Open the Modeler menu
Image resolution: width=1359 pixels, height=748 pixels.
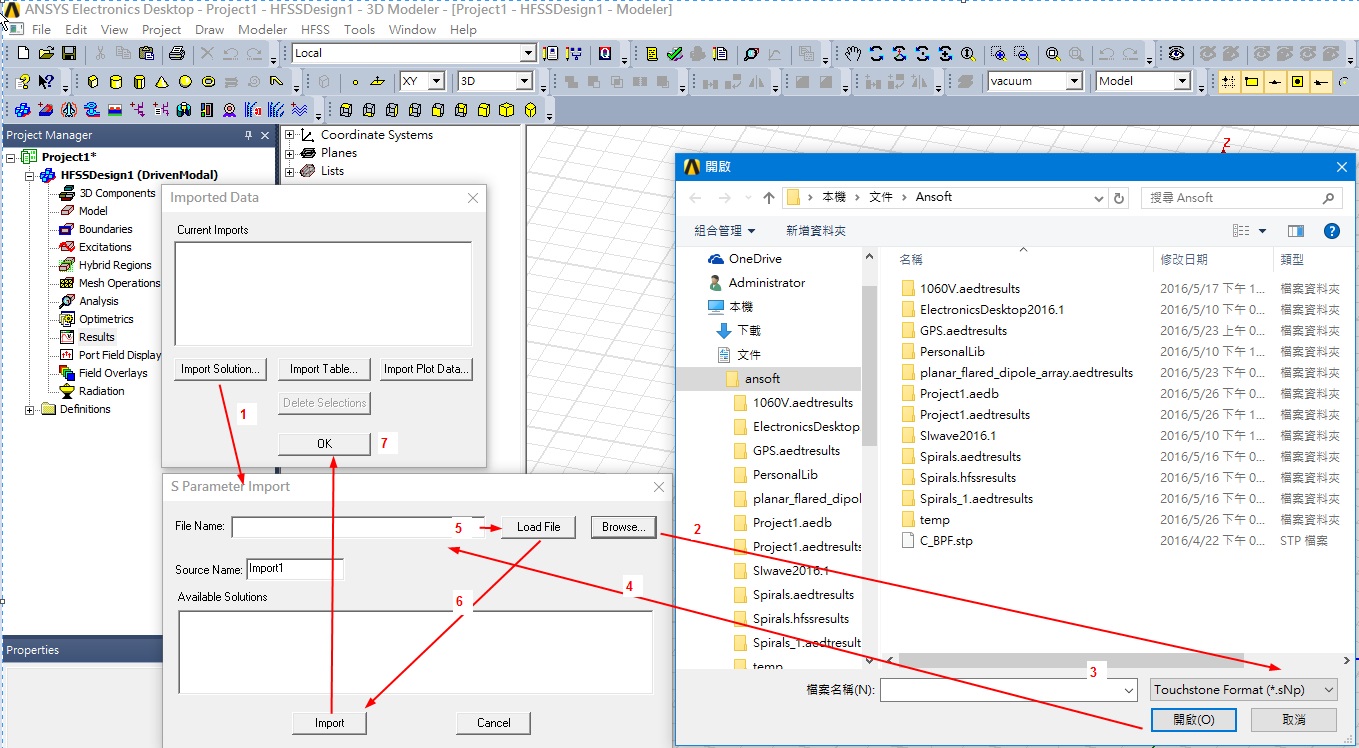[263, 30]
